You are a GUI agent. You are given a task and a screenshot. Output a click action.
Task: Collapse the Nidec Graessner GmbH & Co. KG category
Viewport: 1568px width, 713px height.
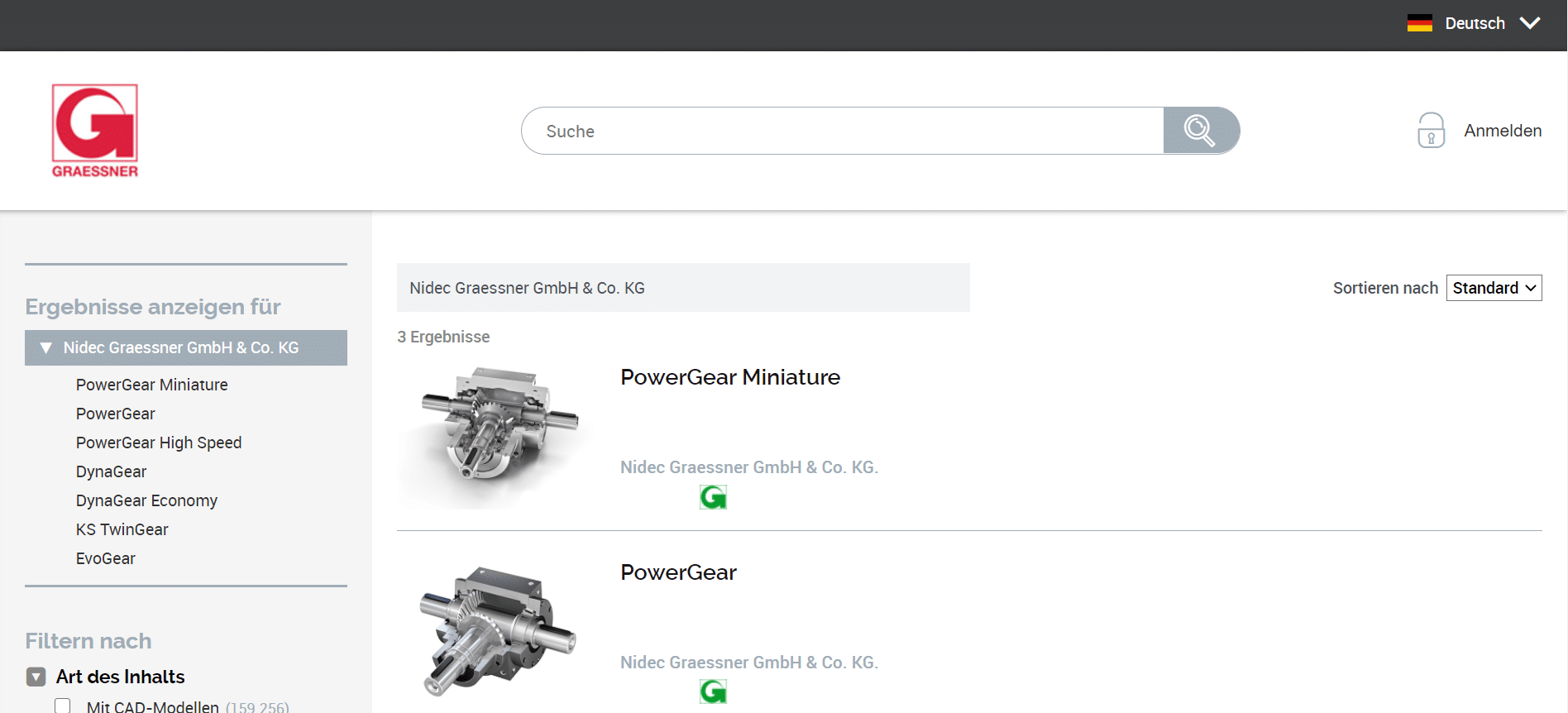(x=46, y=348)
